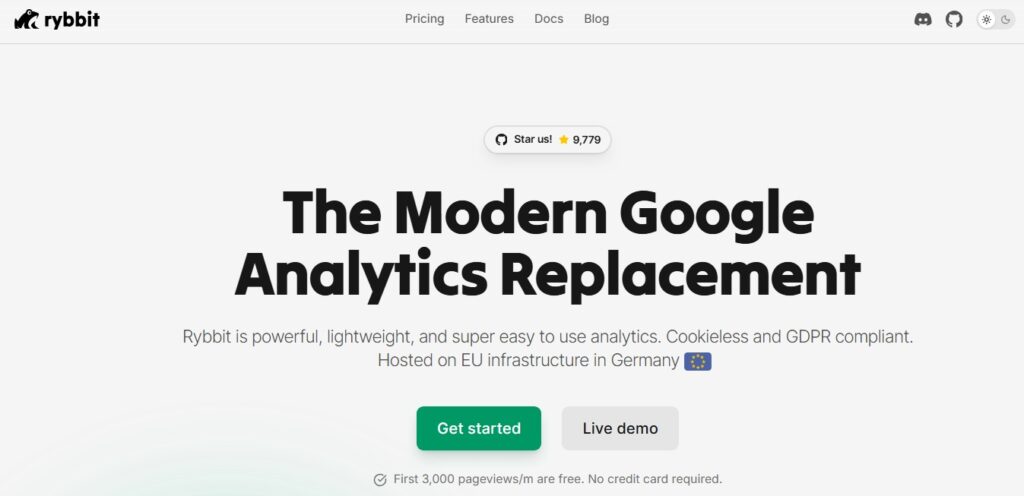Click the yellow star icon
This screenshot has width=1024, height=496.
pos(564,140)
